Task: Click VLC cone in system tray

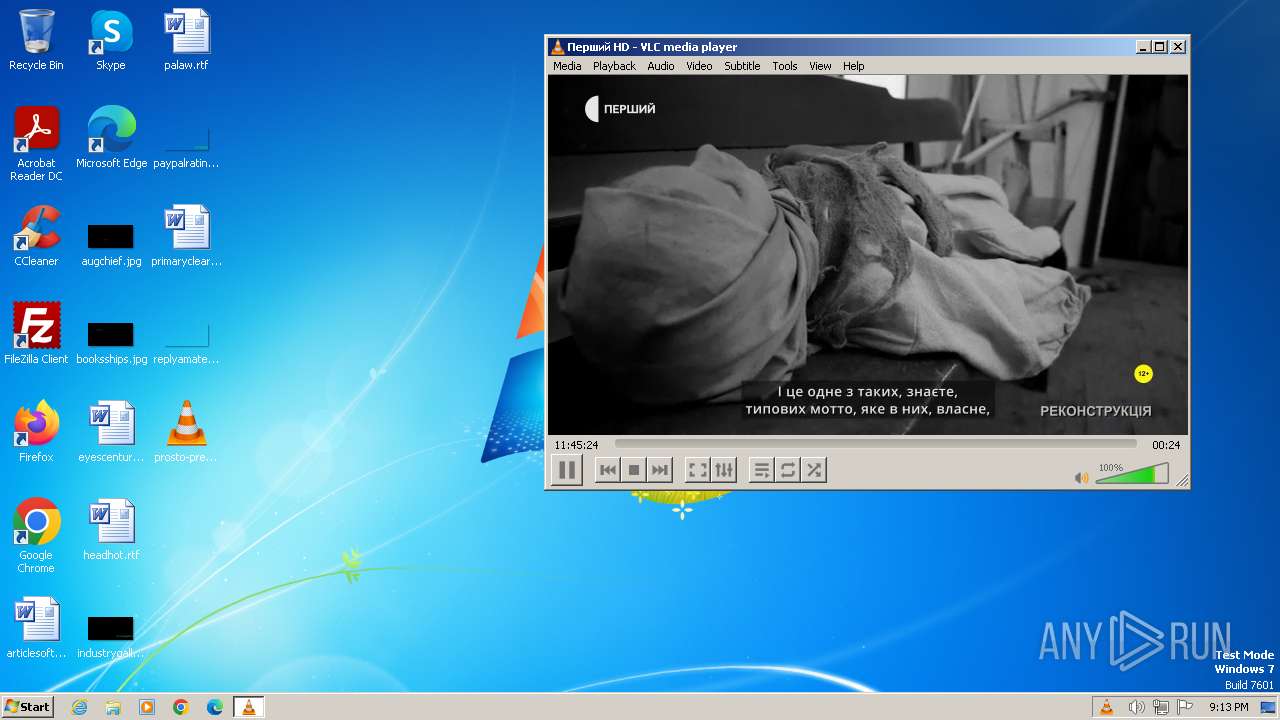Action: click(x=1107, y=707)
